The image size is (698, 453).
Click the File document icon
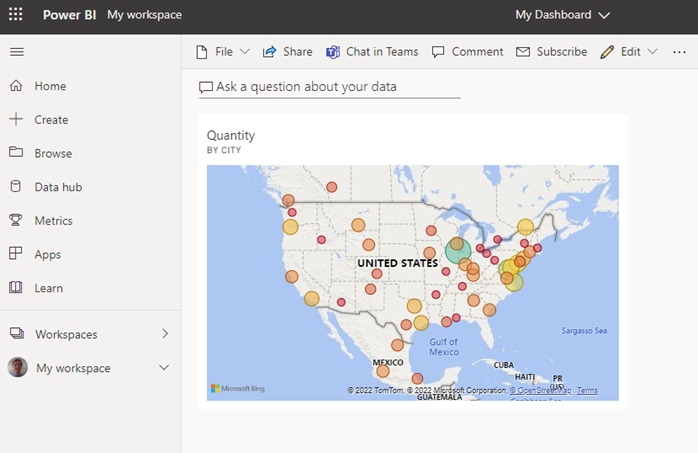[x=202, y=52]
